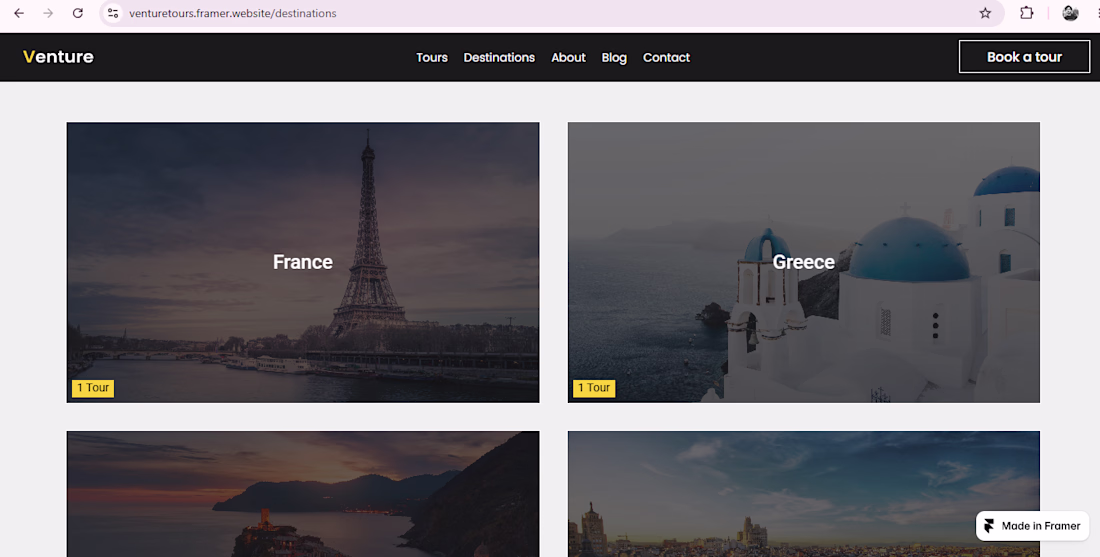Bookmark this page with the star icon
This screenshot has height=557, width=1100.
pyautogui.click(x=985, y=13)
